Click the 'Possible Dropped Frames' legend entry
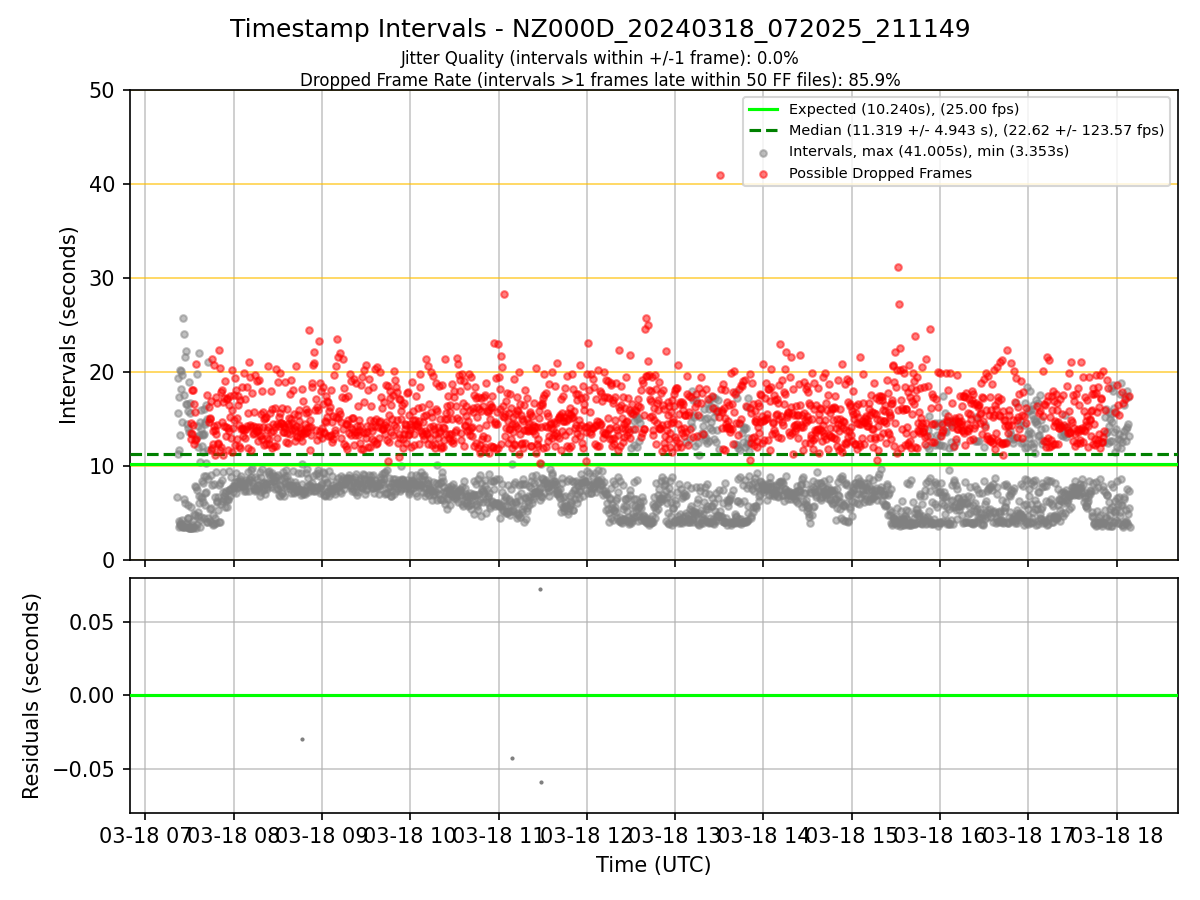The height and width of the screenshot is (900, 1200). click(x=880, y=173)
